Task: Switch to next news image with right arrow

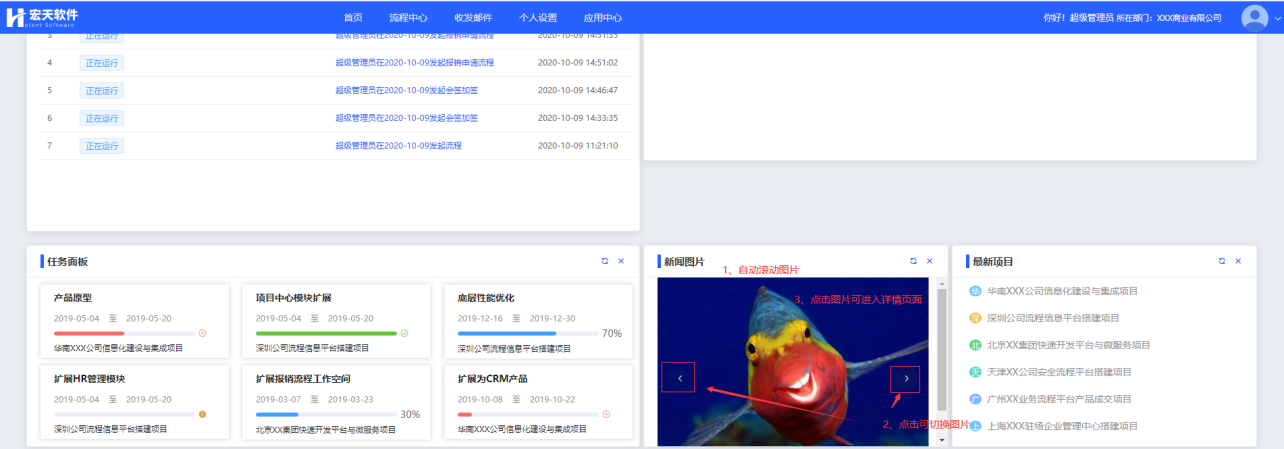Action: [x=905, y=378]
